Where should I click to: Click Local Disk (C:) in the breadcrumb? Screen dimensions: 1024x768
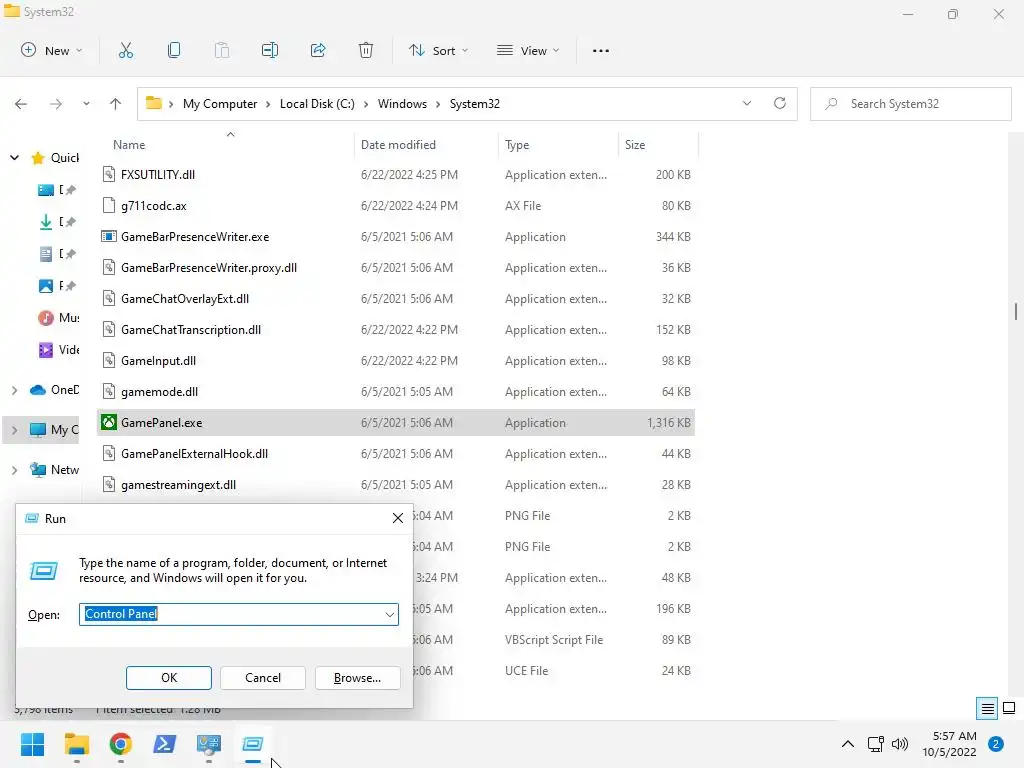tap(317, 104)
